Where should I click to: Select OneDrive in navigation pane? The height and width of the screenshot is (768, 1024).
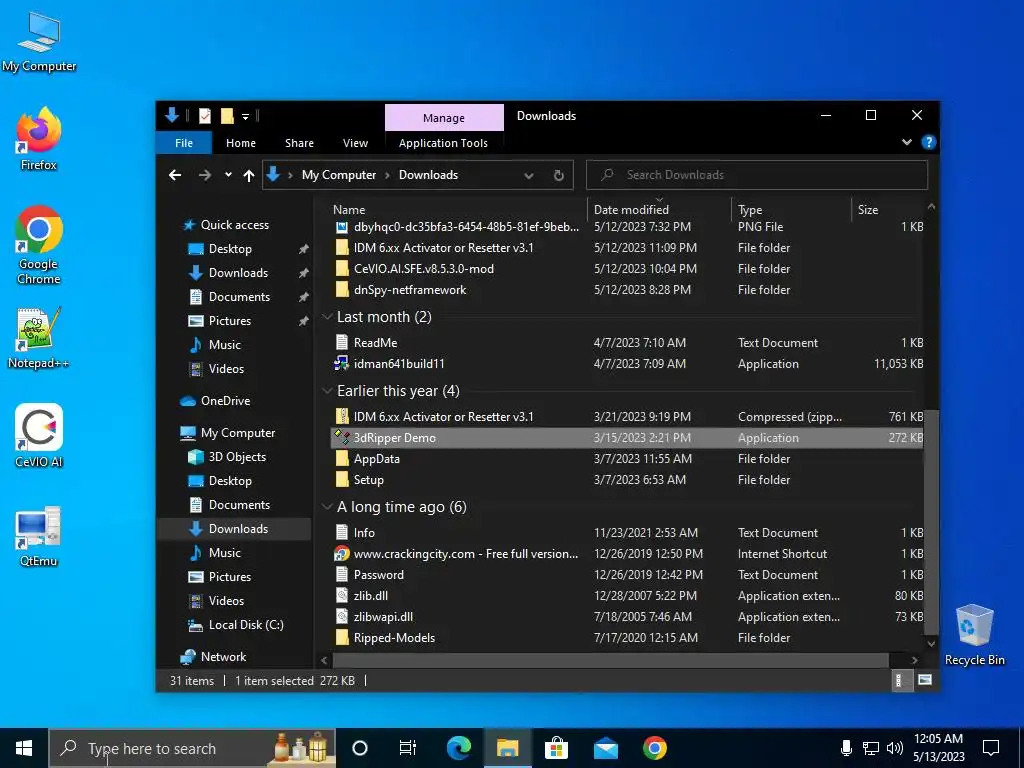[225, 401]
